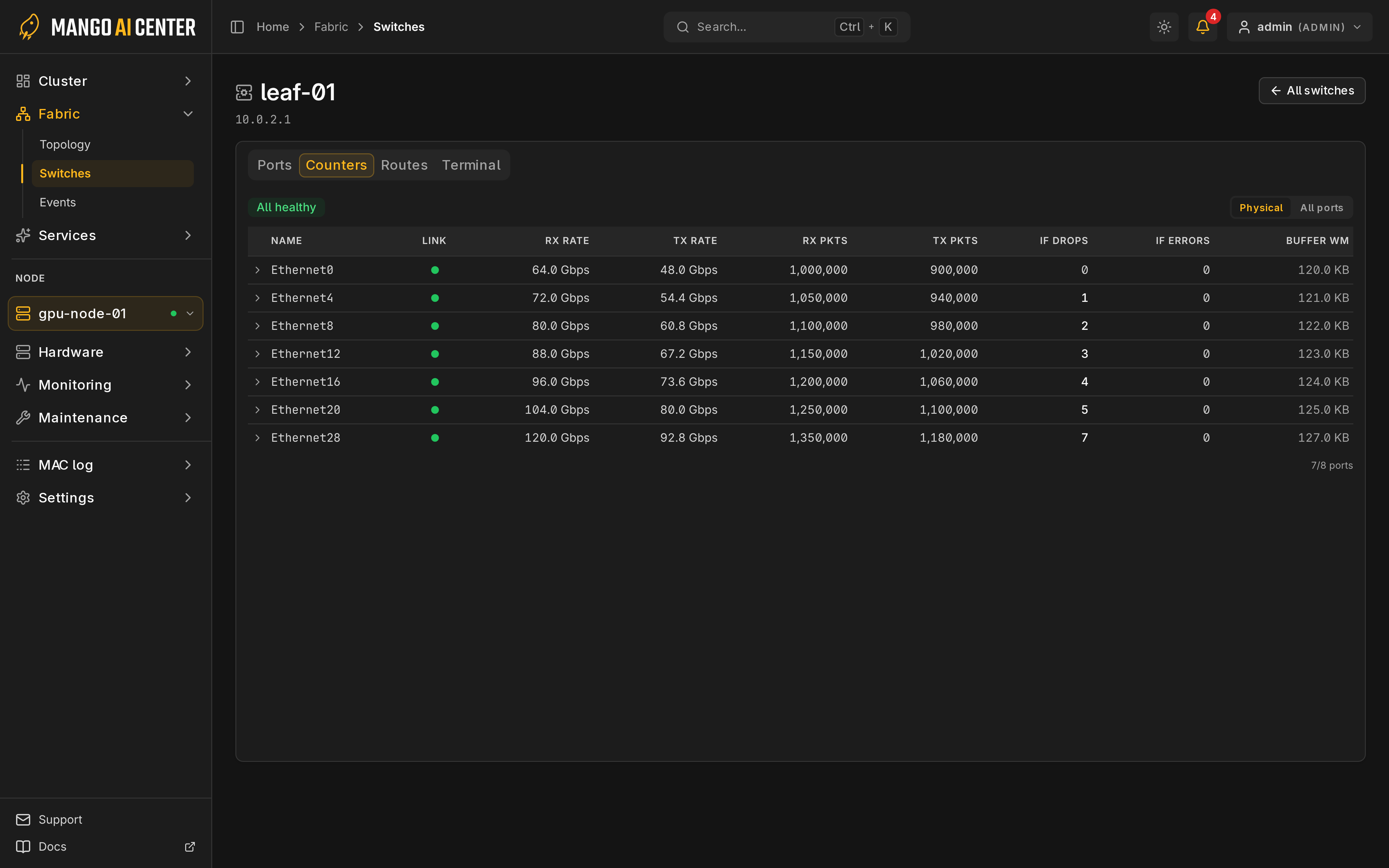Click the Maintenance wrench icon
Viewport: 1389px width, 868px height.
pyautogui.click(x=23, y=417)
